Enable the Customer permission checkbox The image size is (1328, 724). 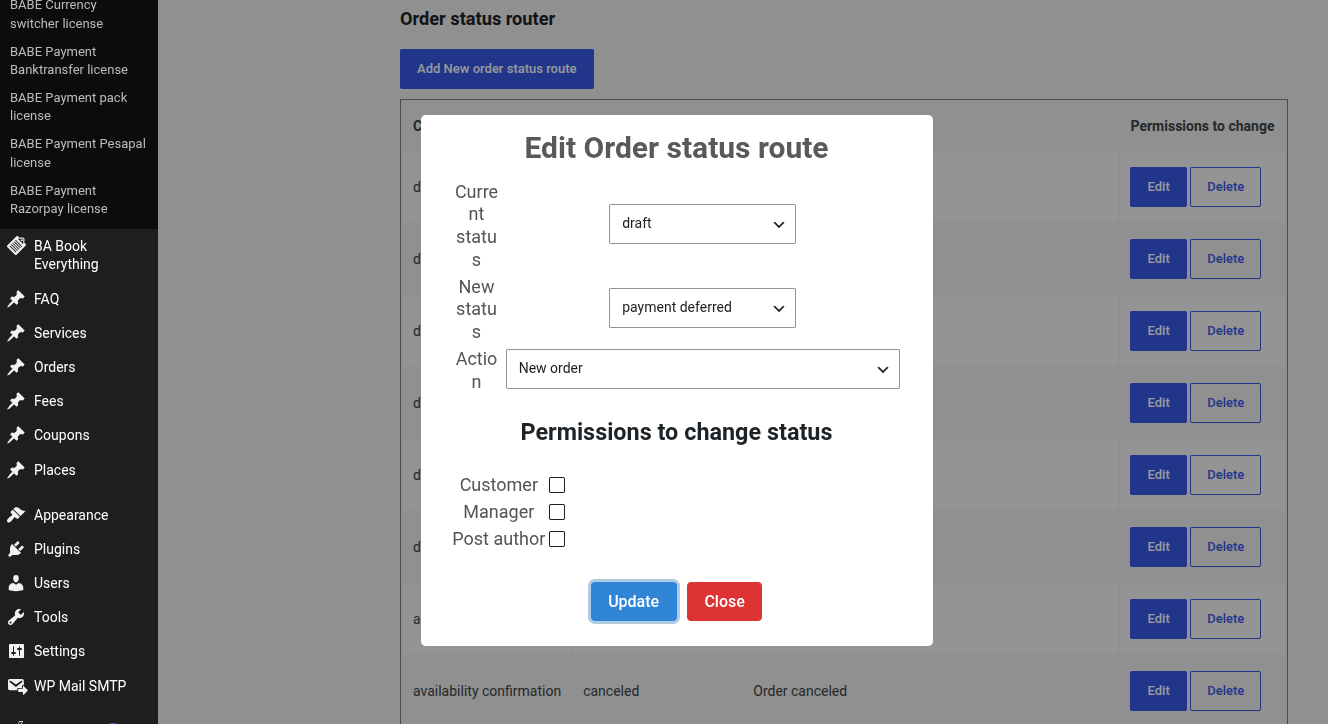[557, 485]
